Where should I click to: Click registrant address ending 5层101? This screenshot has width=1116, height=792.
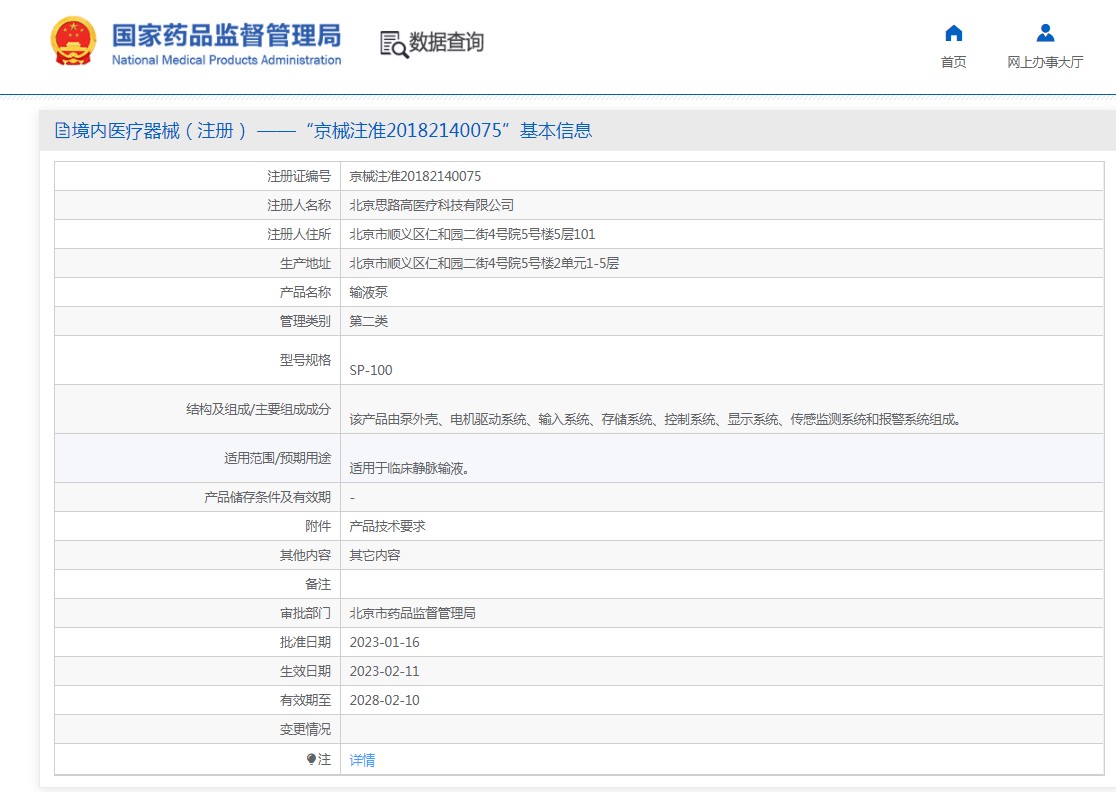472,234
